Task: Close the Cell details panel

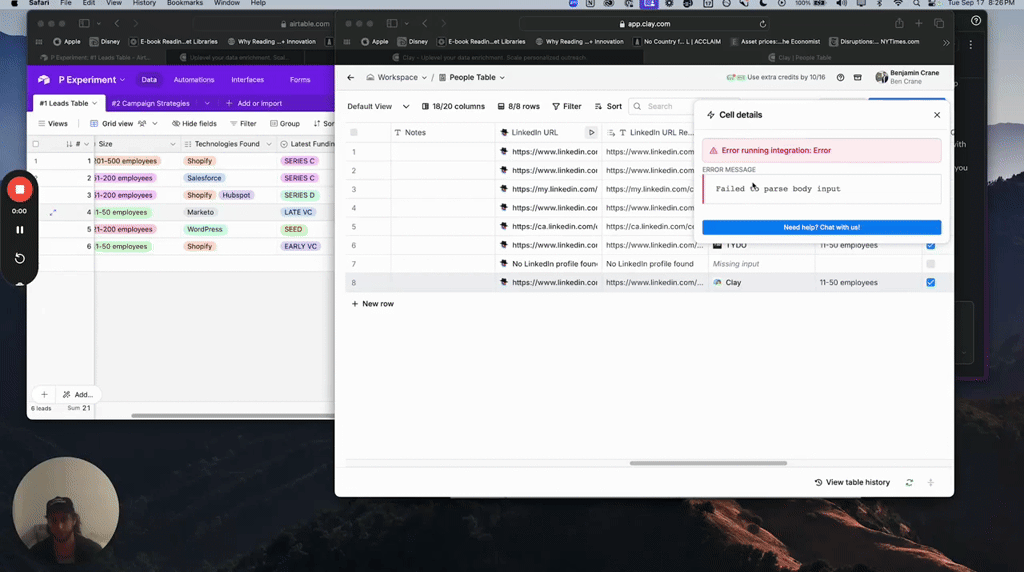Action: [x=937, y=115]
